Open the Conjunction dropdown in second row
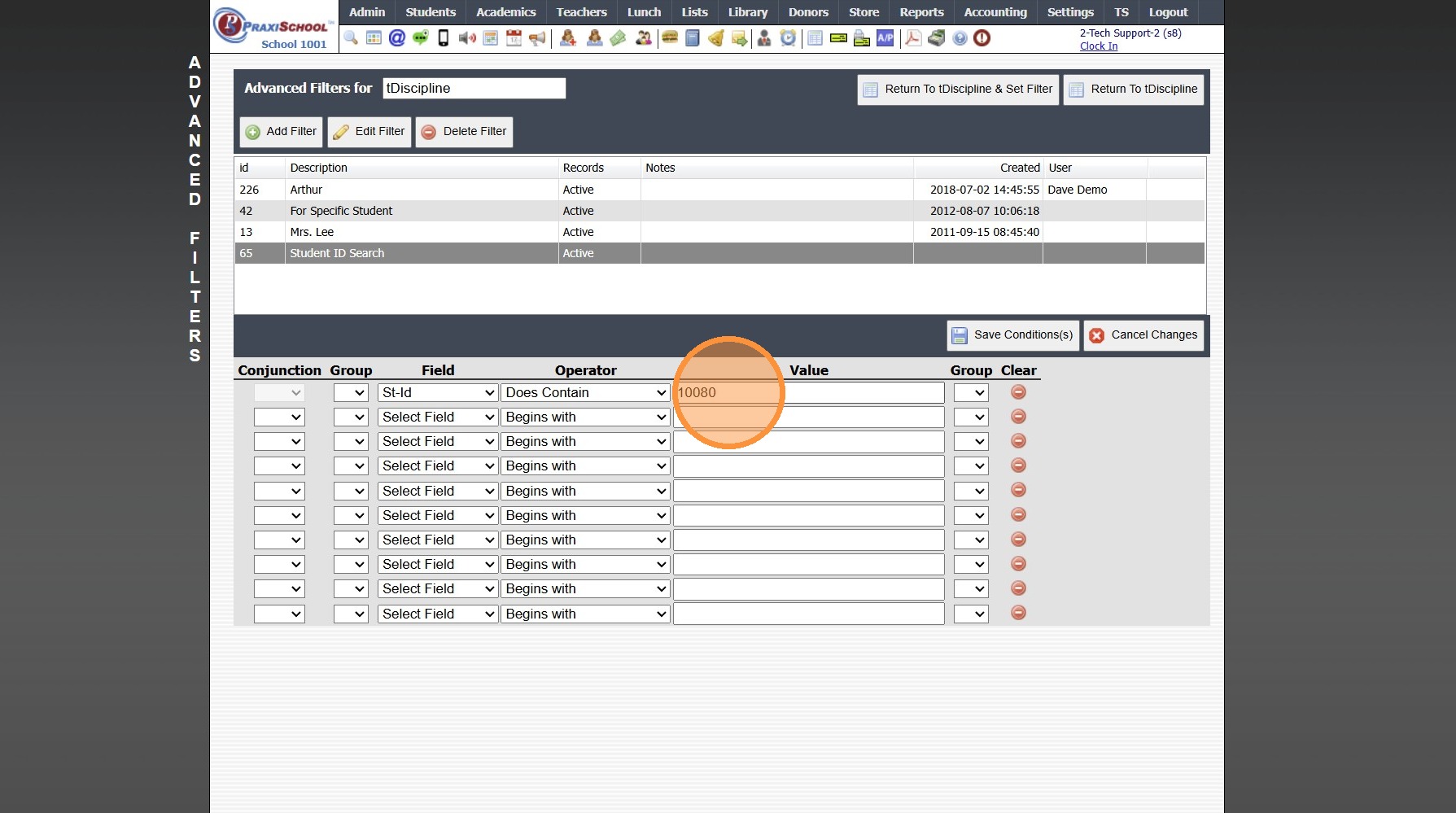The height and width of the screenshot is (813, 1456). point(279,417)
